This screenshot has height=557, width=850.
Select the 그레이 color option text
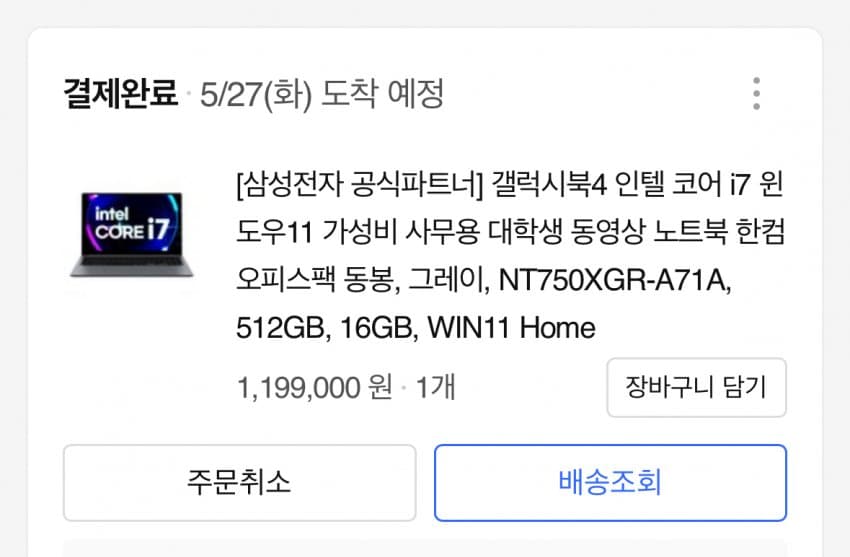[x=448, y=281]
